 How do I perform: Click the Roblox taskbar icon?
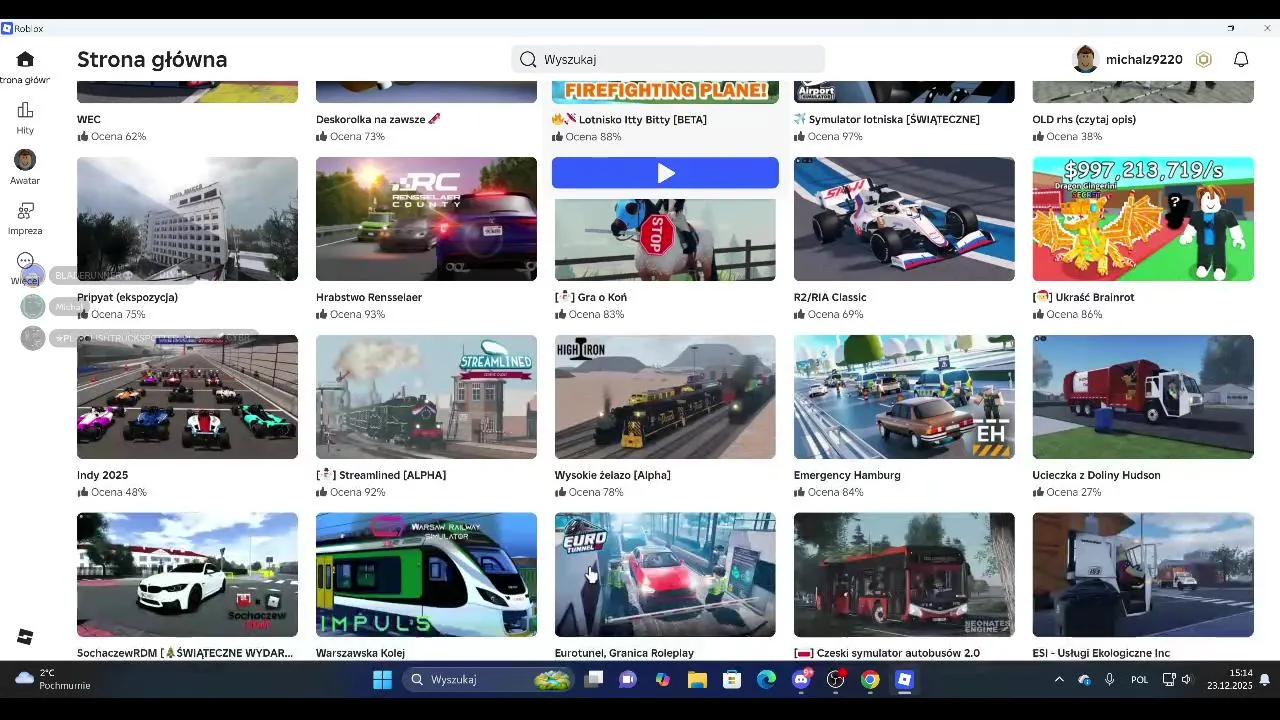904,680
